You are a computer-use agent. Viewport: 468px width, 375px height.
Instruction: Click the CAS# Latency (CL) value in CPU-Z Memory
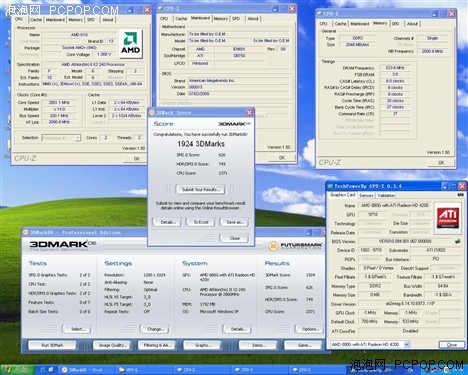point(395,81)
